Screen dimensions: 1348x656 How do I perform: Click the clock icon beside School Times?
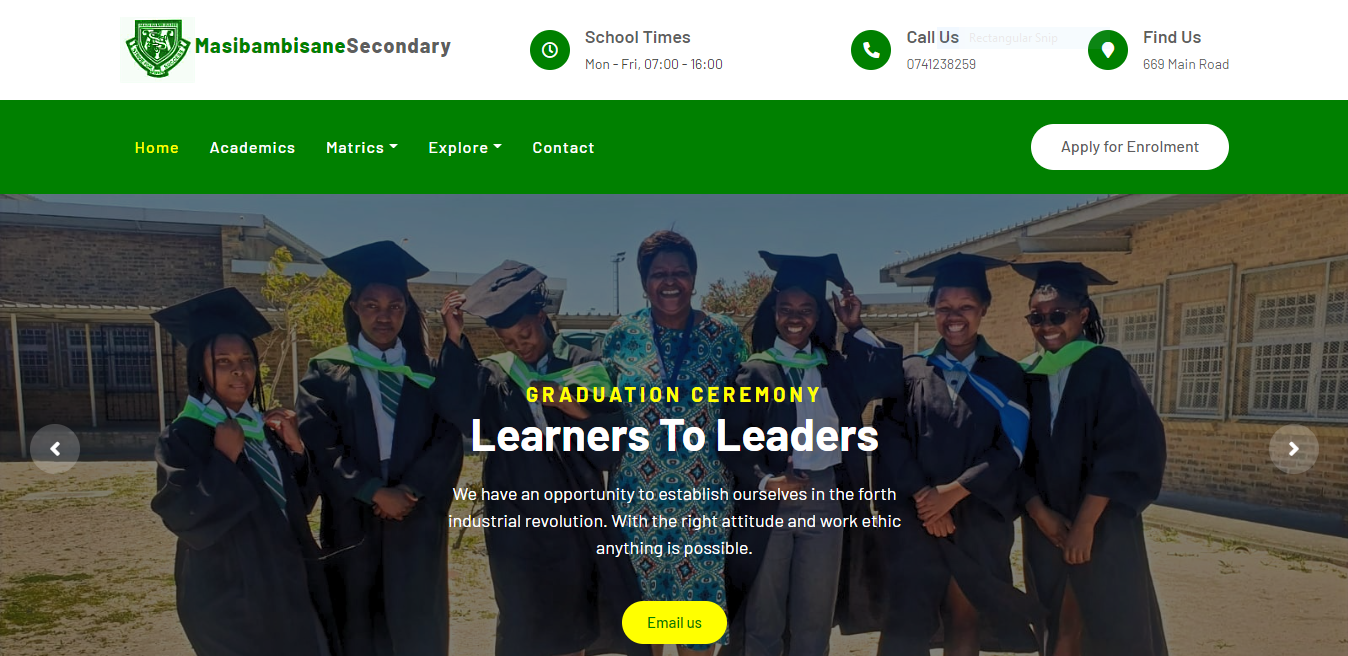pyautogui.click(x=550, y=50)
